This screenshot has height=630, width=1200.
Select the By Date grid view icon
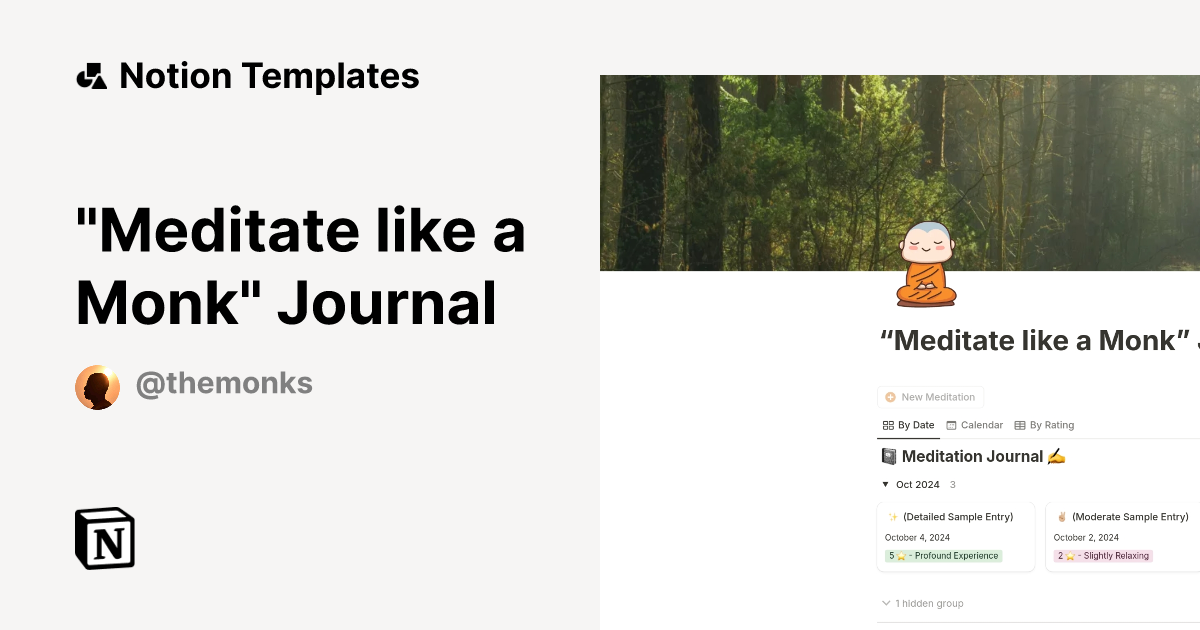(887, 424)
